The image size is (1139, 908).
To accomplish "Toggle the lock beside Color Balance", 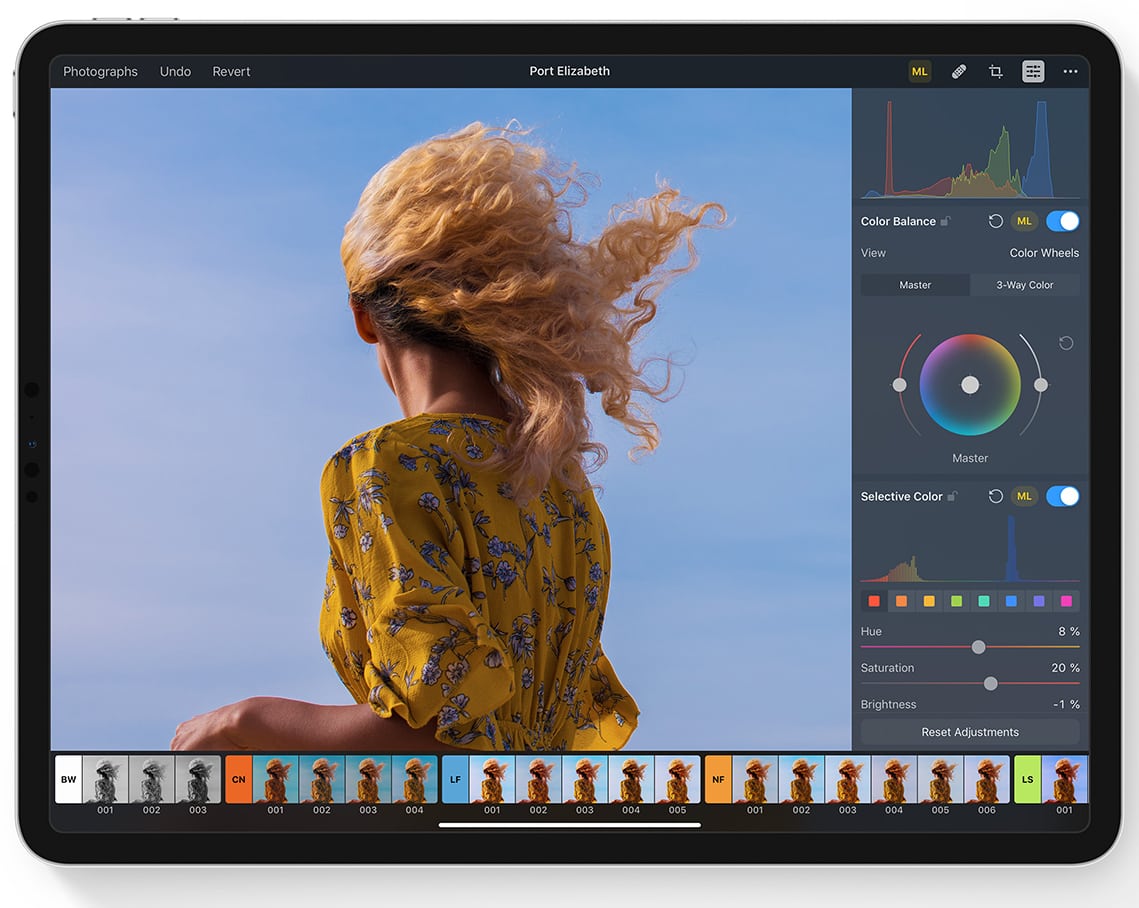I will click(946, 222).
